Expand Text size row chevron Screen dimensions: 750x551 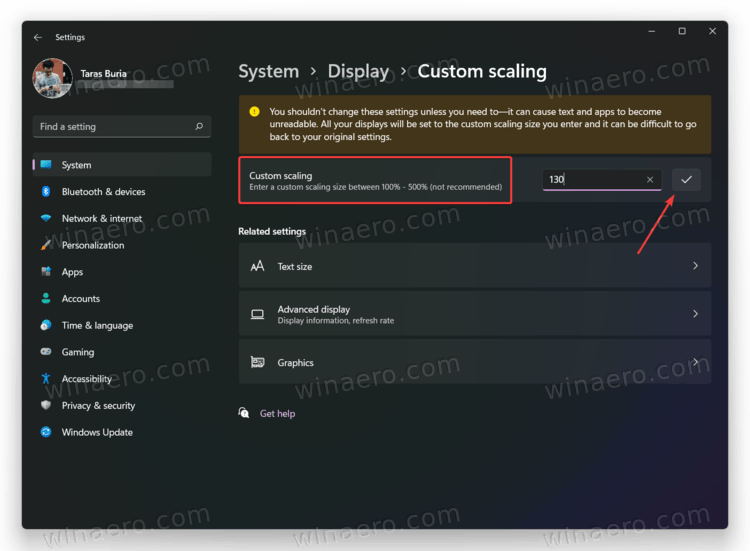pyautogui.click(x=695, y=266)
